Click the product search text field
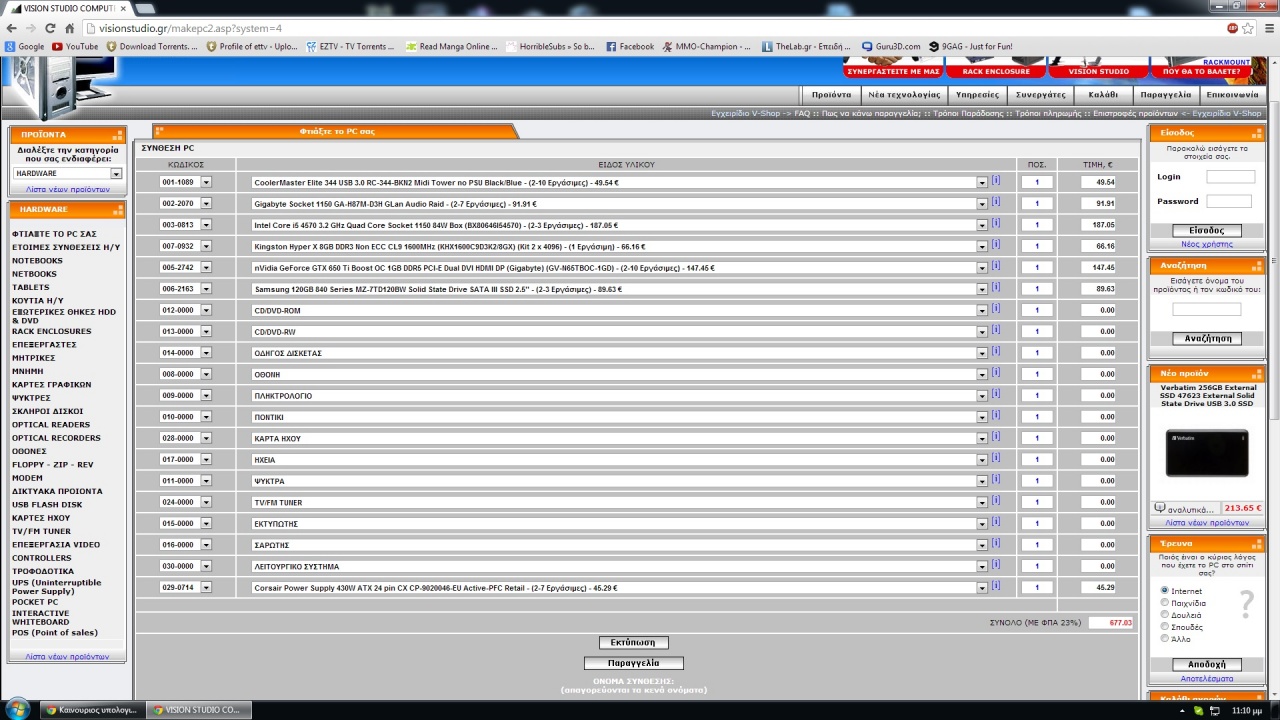Viewport: 1280px width, 720px height. click(1206, 309)
